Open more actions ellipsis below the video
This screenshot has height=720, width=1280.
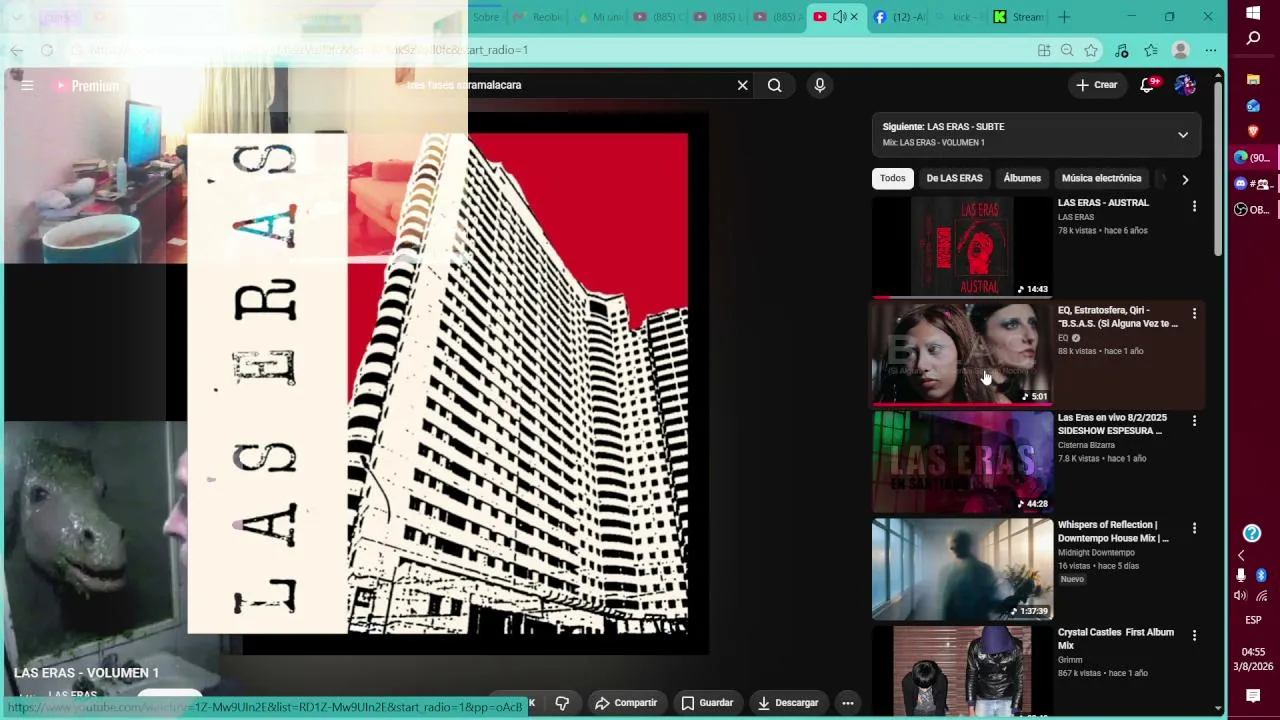click(847, 703)
